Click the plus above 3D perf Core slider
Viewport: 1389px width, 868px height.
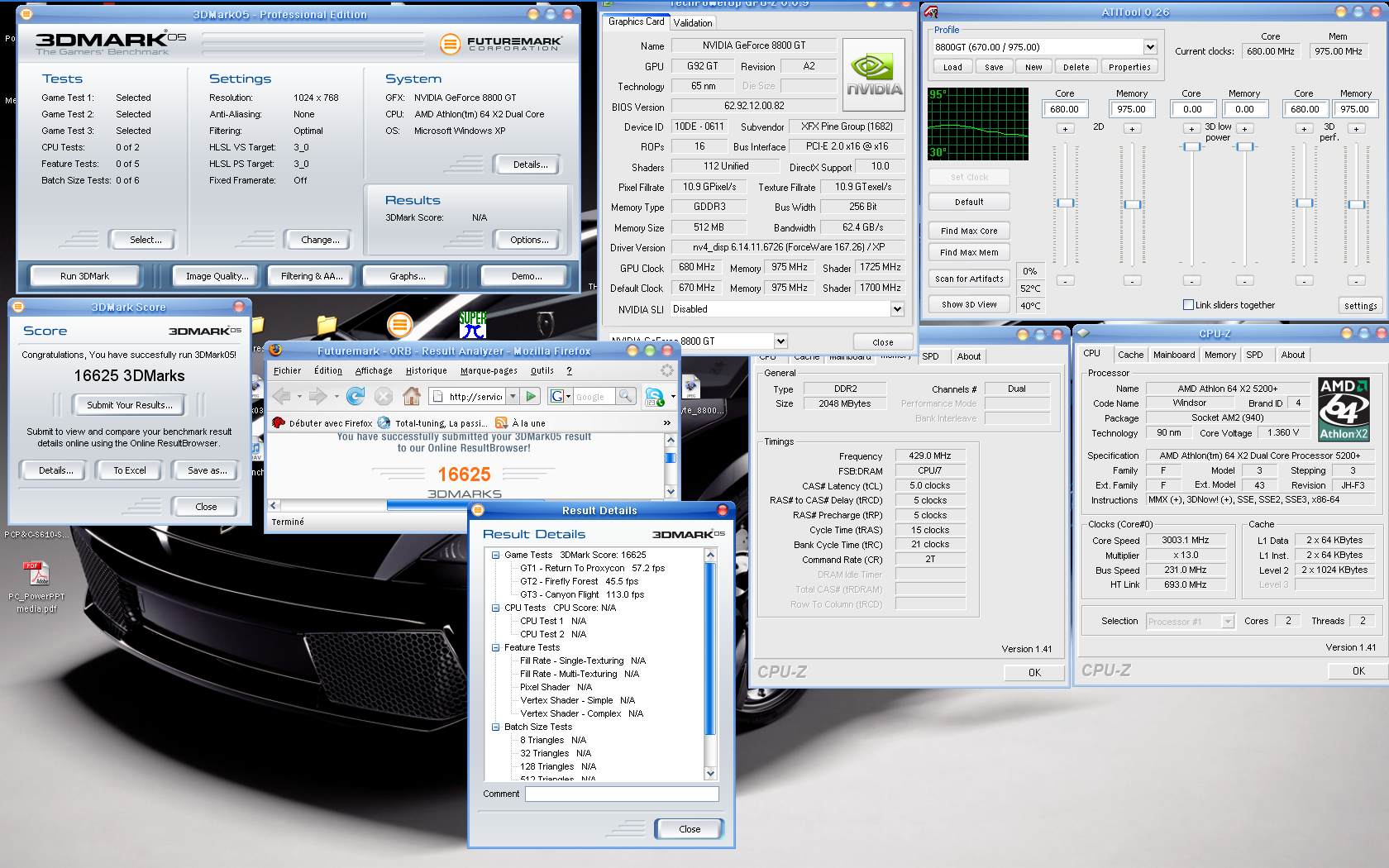pyautogui.click(x=1304, y=129)
